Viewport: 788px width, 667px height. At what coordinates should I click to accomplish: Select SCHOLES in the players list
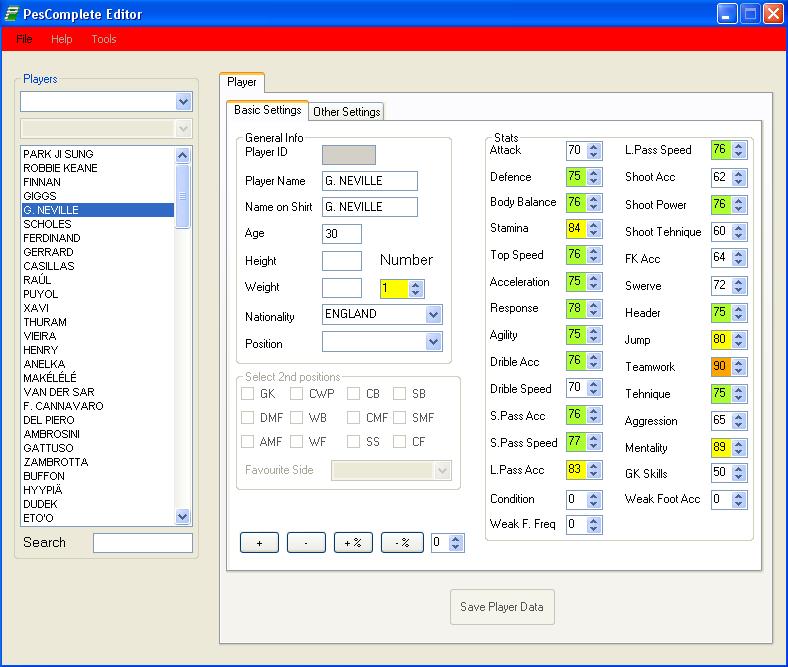pos(47,224)
